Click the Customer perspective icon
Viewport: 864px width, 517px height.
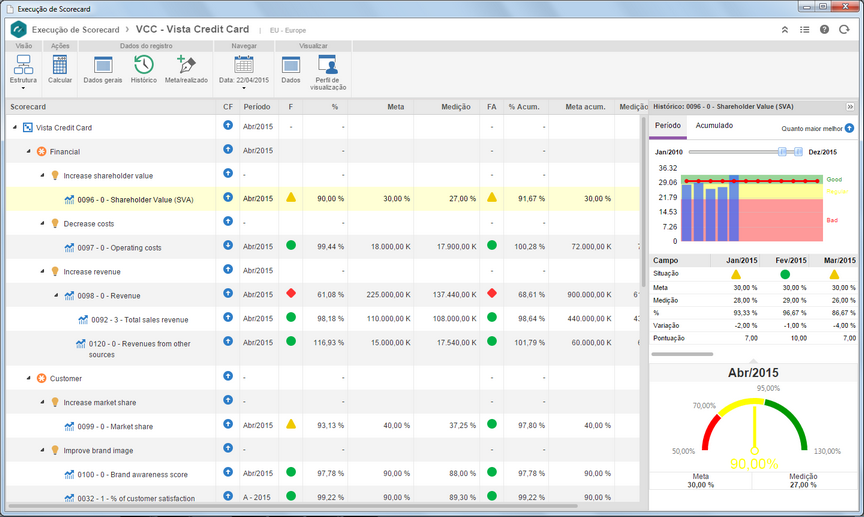(x=41, y=379)
